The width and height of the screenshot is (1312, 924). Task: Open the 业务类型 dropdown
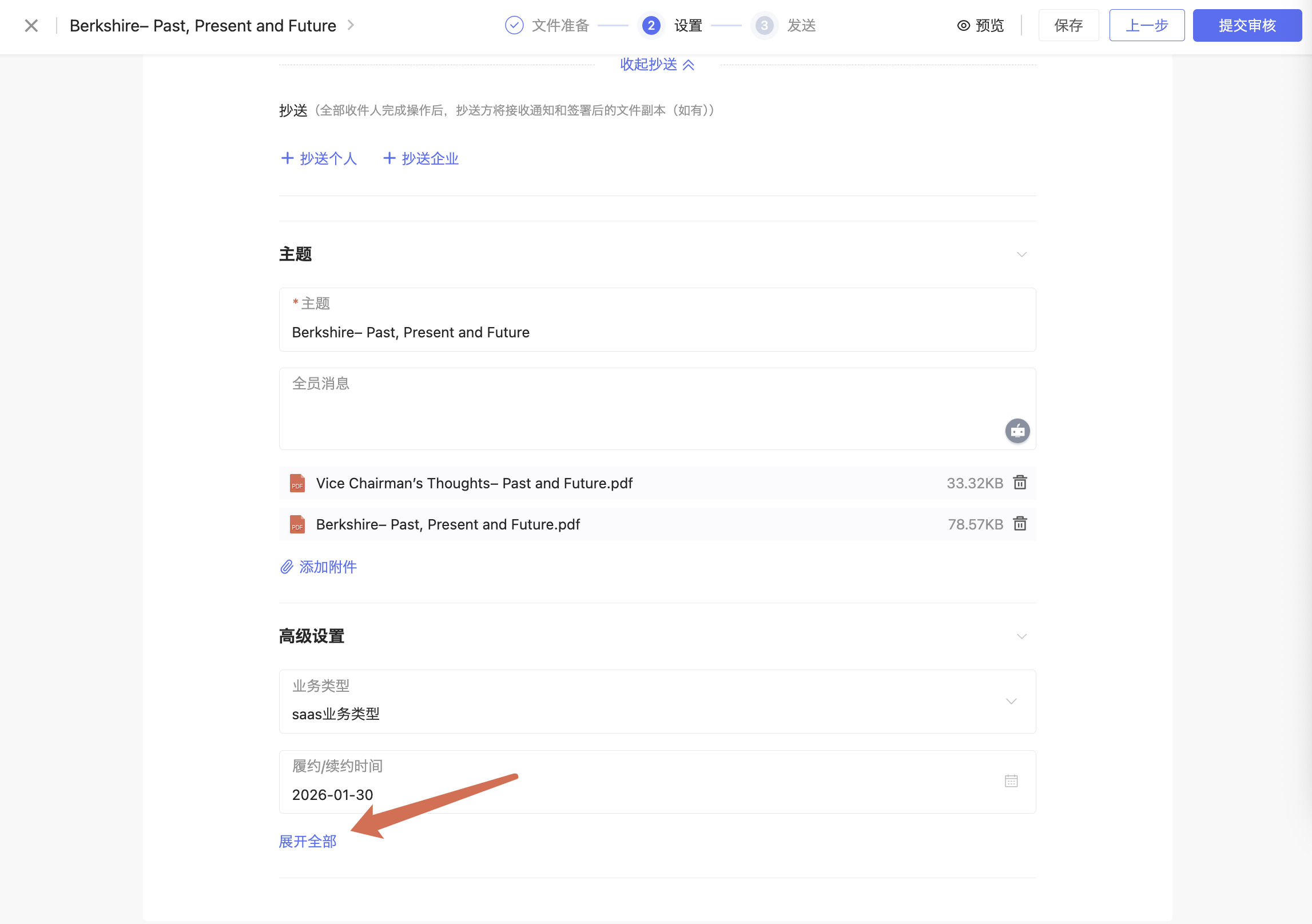[1011, 701]
